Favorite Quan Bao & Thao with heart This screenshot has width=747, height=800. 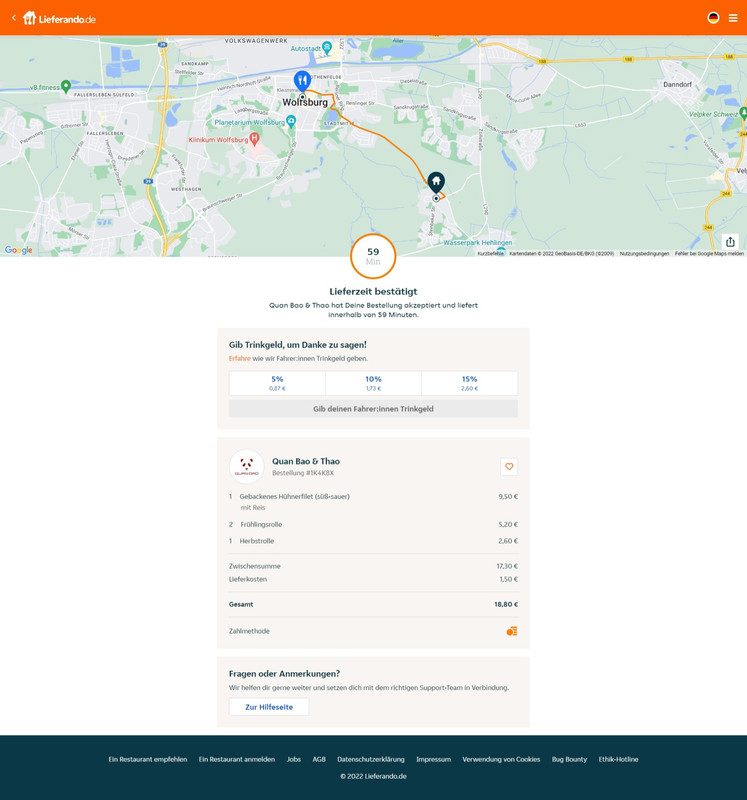509,466
